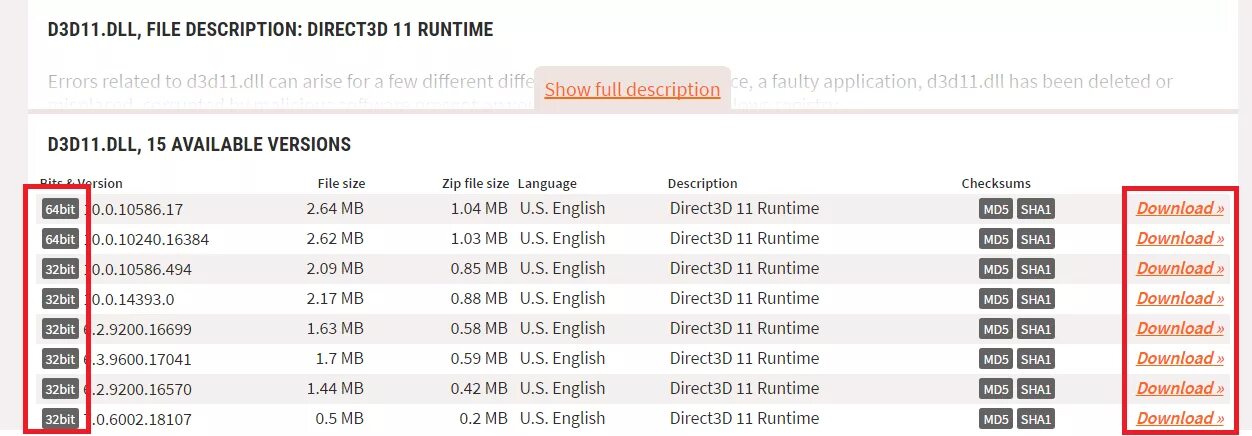This screenshot has height=436, width=1252.
Task: Download the 6.2.9200.16570 version
Action: pyautogui.click(x=1180, y=388)
